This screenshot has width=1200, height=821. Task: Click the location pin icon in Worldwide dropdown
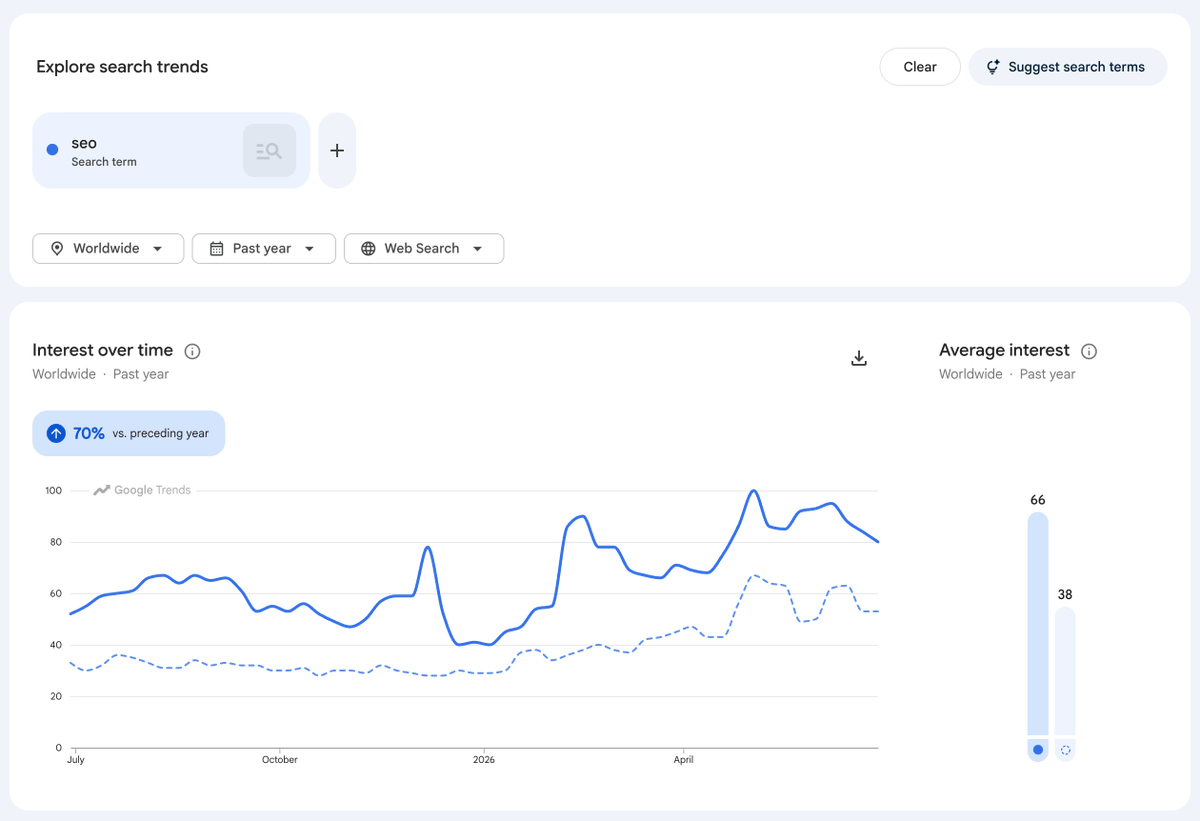pos(57,248)
